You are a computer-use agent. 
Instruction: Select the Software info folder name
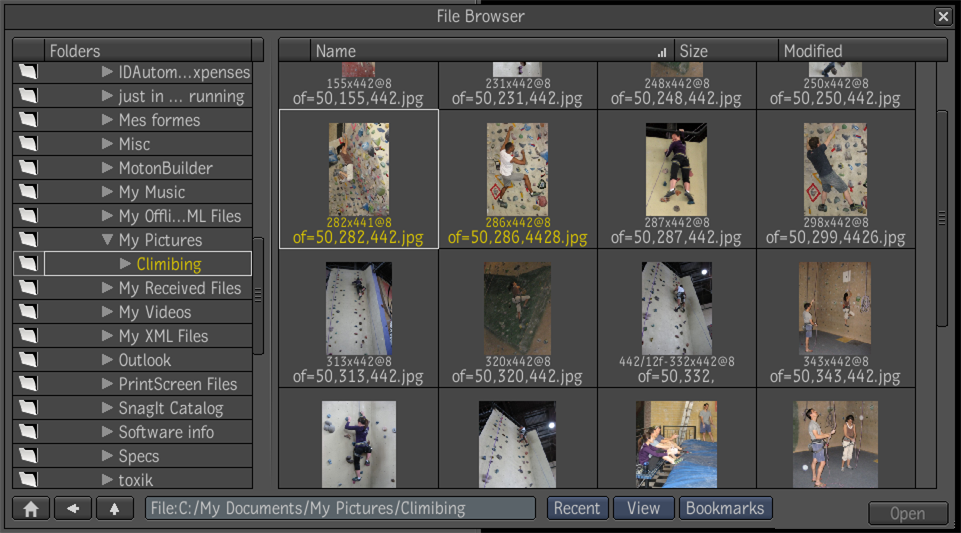click(166, 432)
